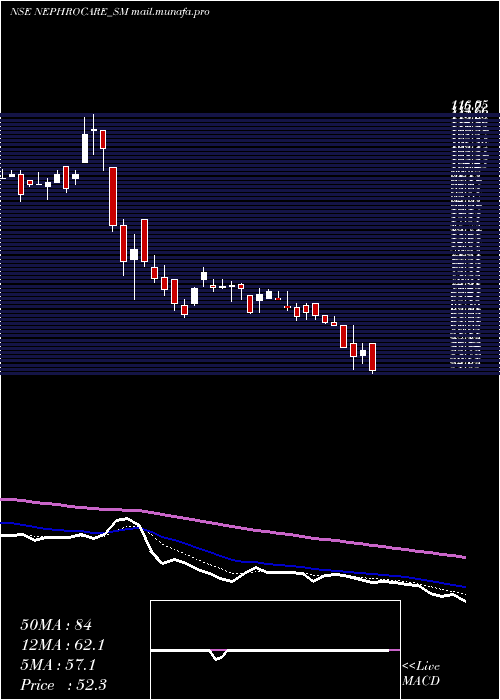
Task: Click the last red candlestick at the chart's low
Action: click(x=373, y=358)
